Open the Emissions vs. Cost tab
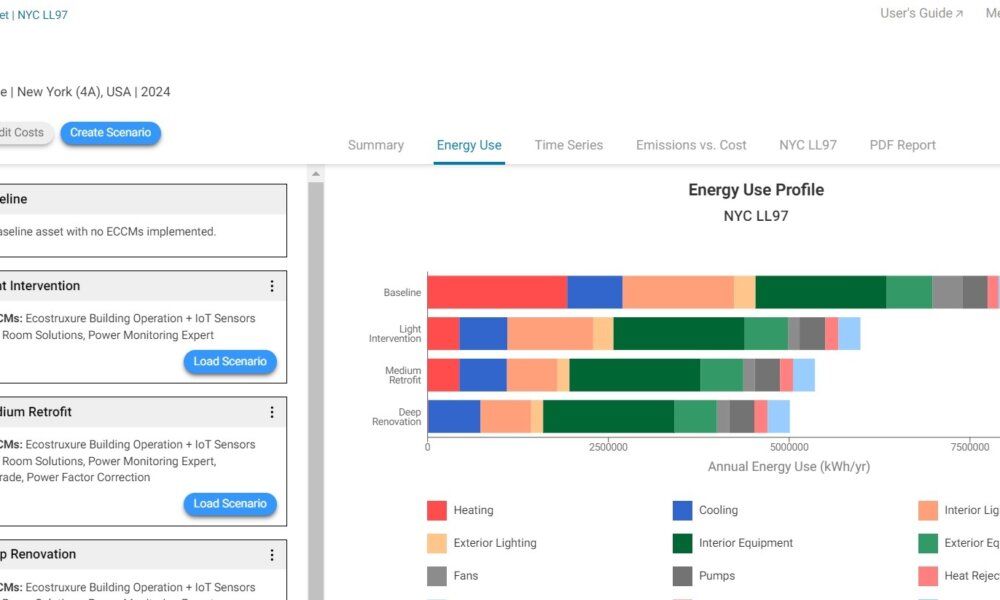This screenshot has height=600, width=1000. coord(690,145)
